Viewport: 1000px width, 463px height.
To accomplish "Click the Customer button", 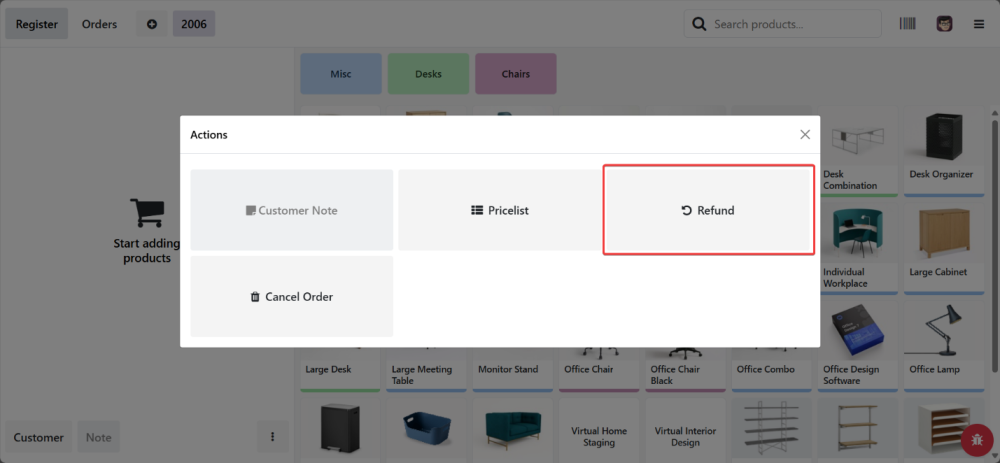I will pos(39,437).
